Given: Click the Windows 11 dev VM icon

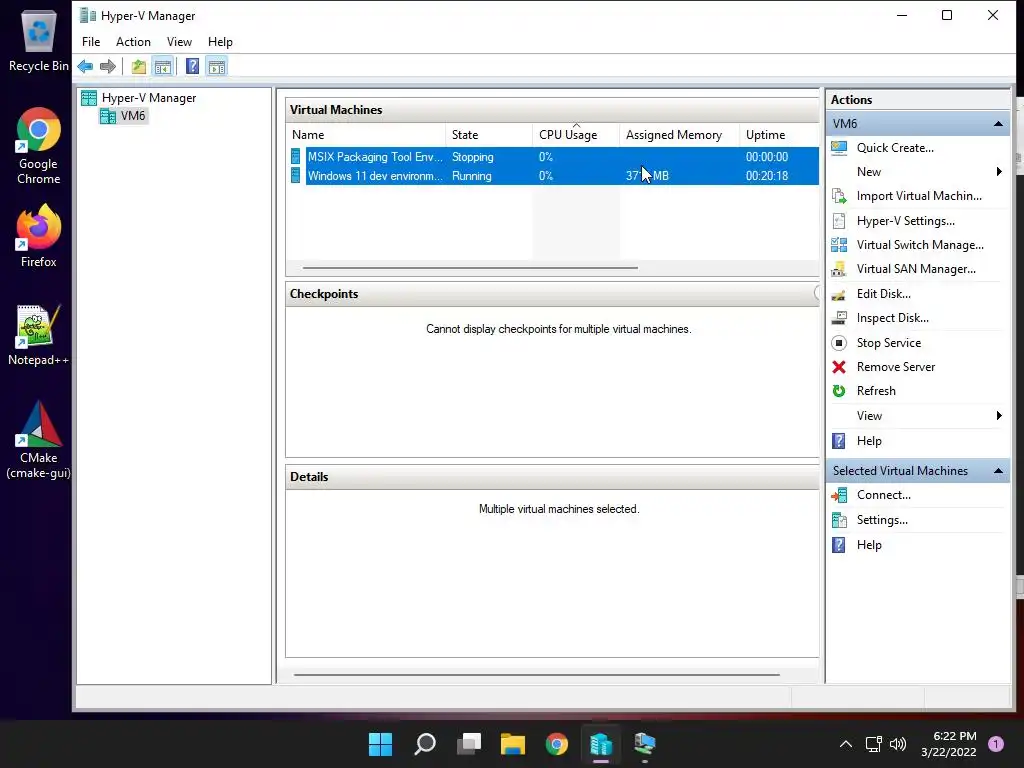Looking at the screenshot, I should [x=296, y=176].
